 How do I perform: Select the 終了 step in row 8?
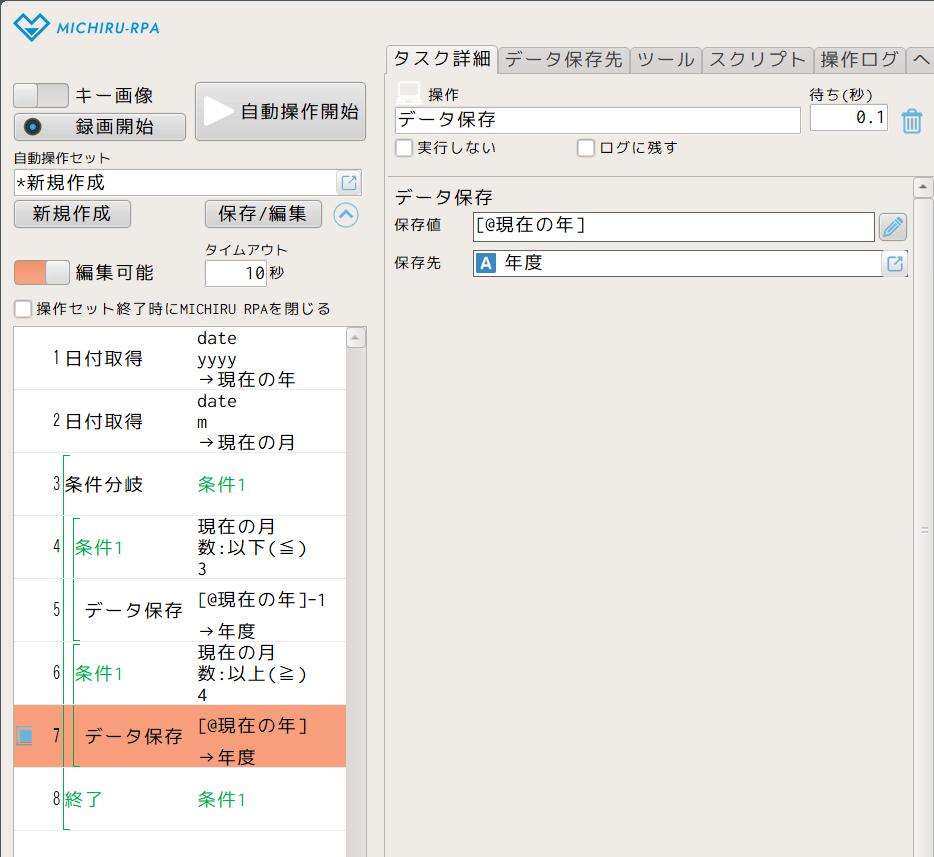click(x=84, y=800)
